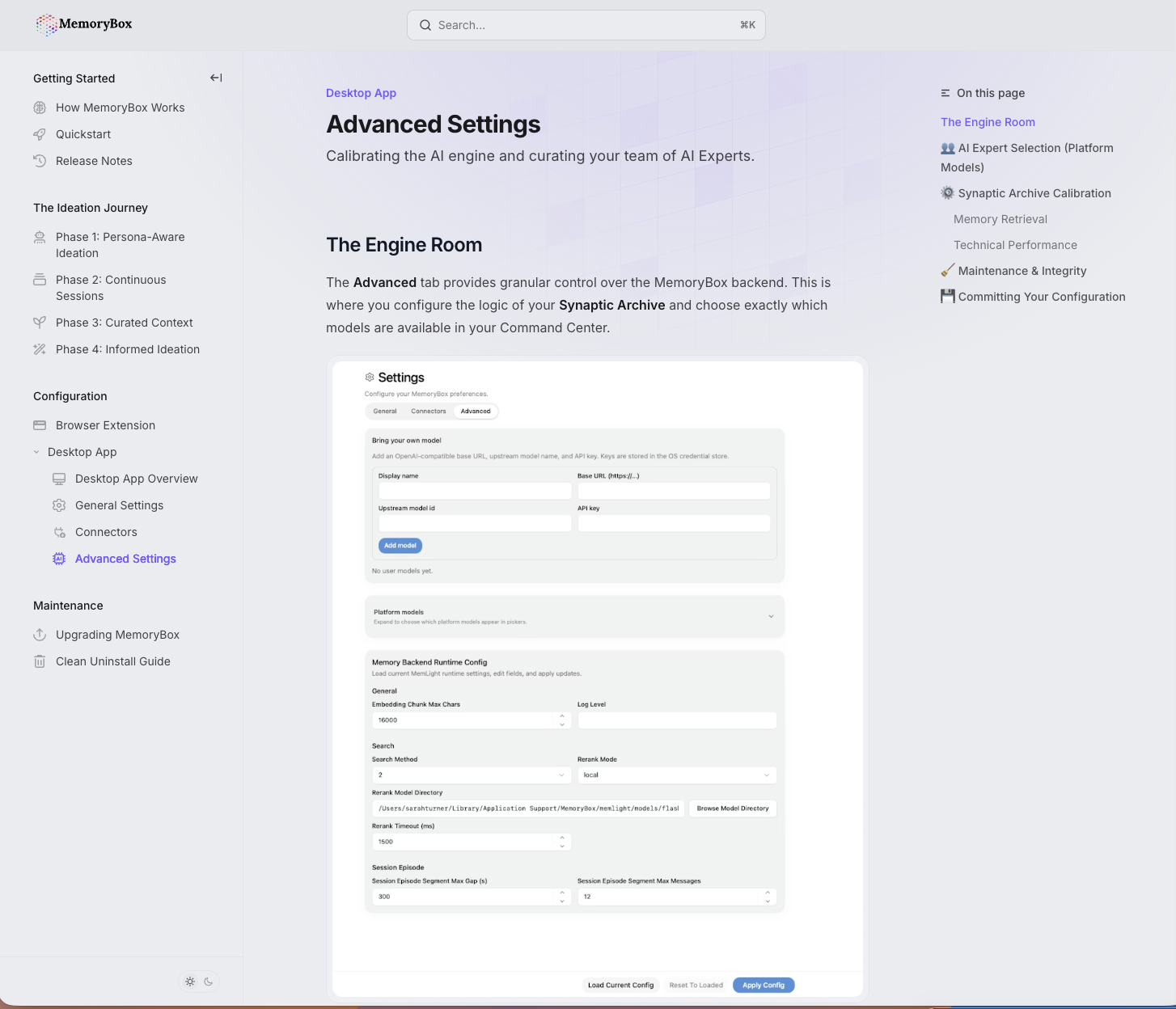Image resolution: width=1176 pixels, height=1009 pixels.
Task: Open How MemoryBox Works page
Action: coord(120,108)
